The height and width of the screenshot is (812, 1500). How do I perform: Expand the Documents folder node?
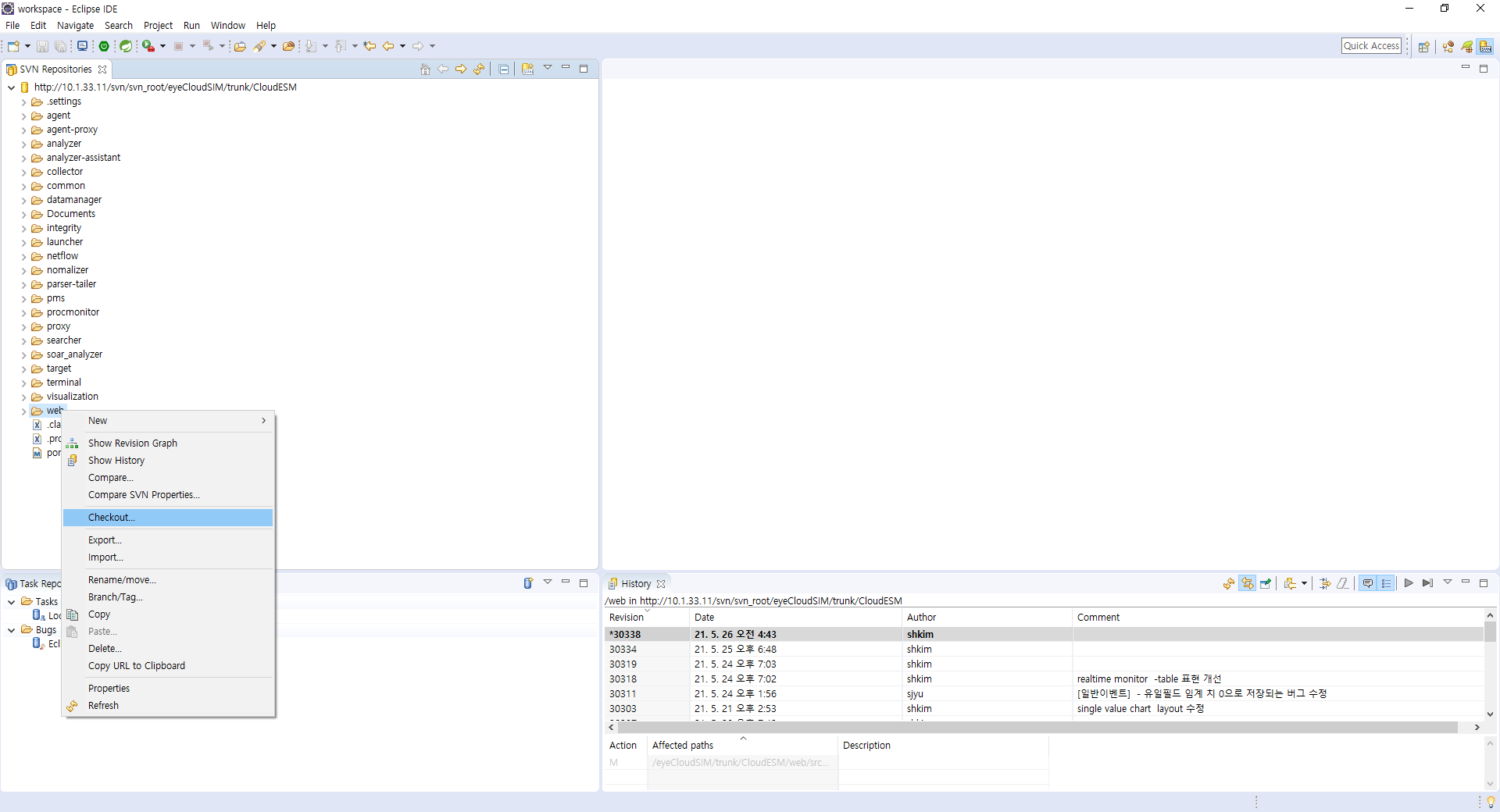24,215
